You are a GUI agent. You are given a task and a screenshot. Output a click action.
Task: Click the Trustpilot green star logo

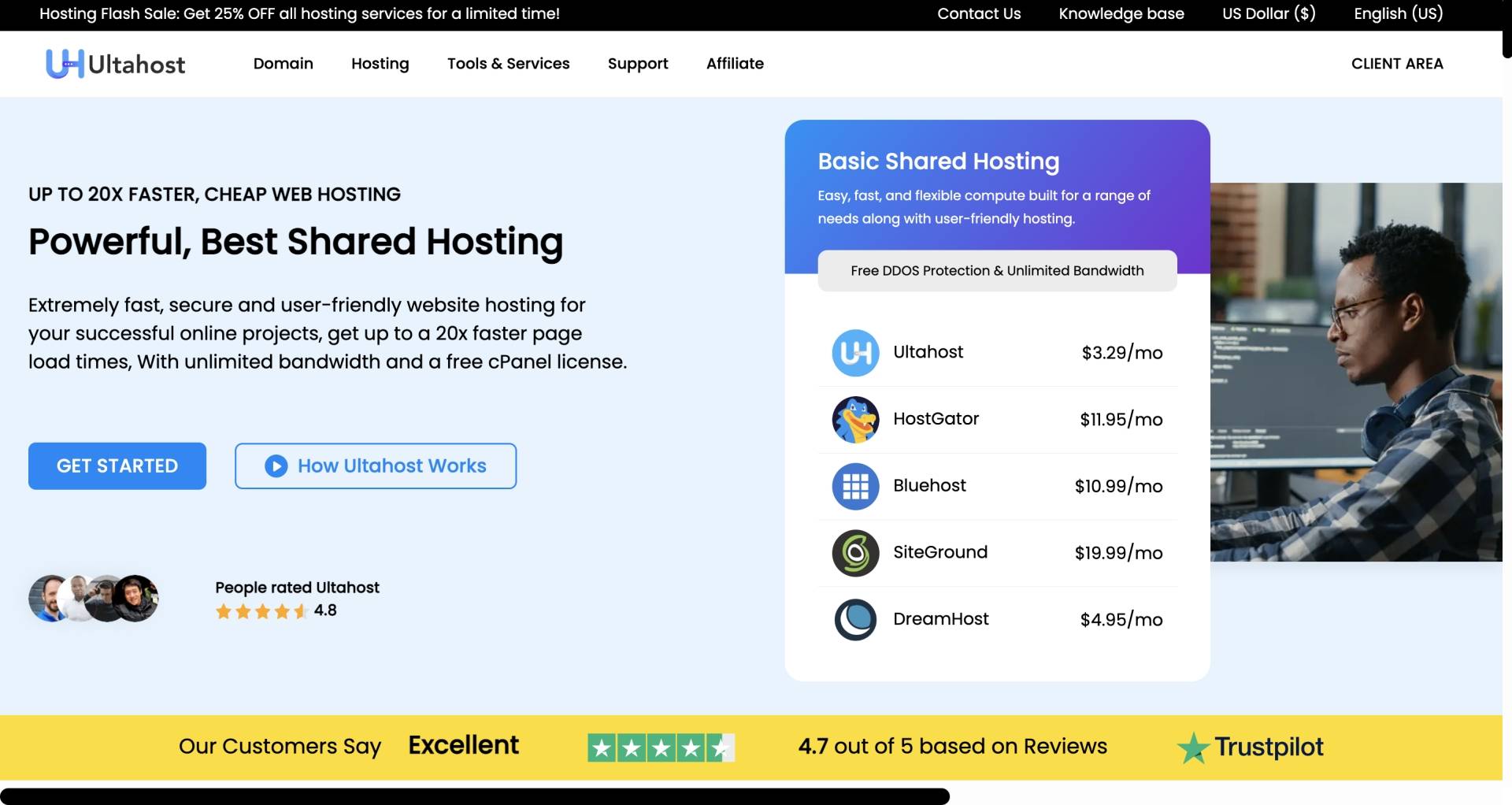pos(1193,747)
